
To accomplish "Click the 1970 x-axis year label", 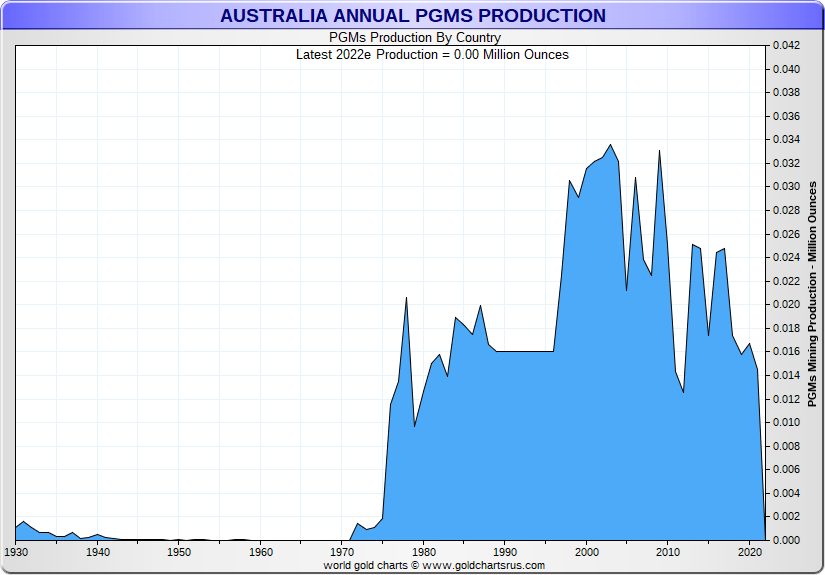I will click(342, 552).
